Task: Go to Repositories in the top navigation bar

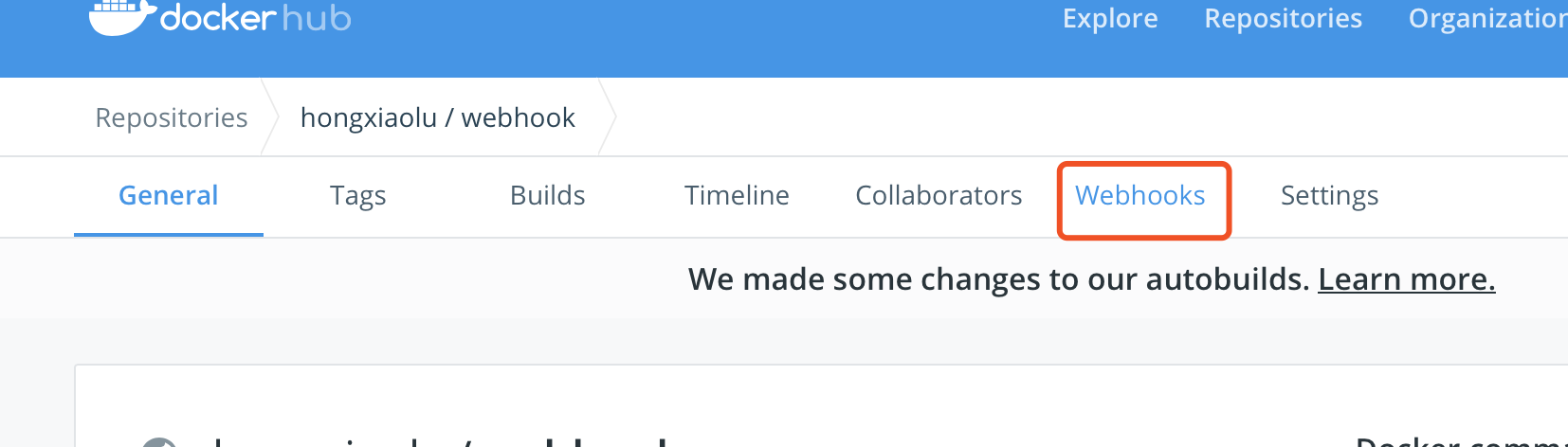Action: click(1283, 18)
